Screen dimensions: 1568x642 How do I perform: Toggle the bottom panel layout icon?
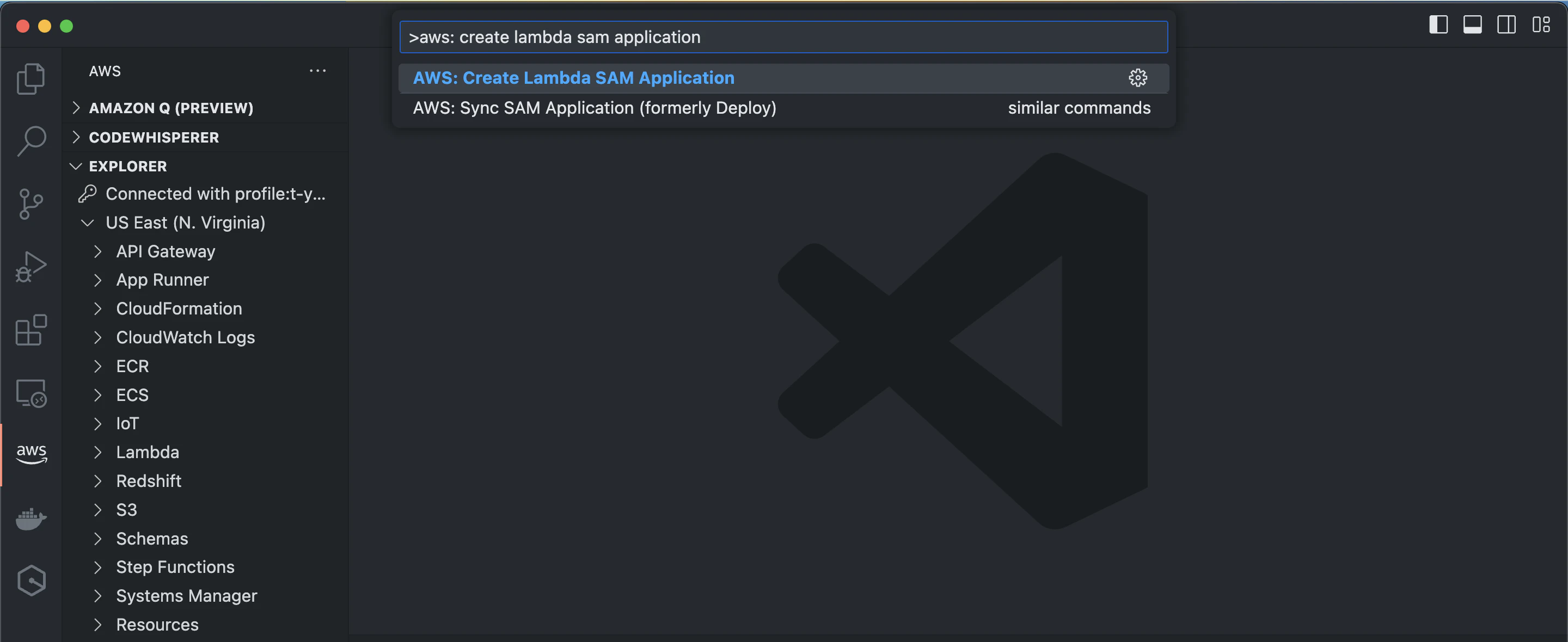(x=1472, y=25)
